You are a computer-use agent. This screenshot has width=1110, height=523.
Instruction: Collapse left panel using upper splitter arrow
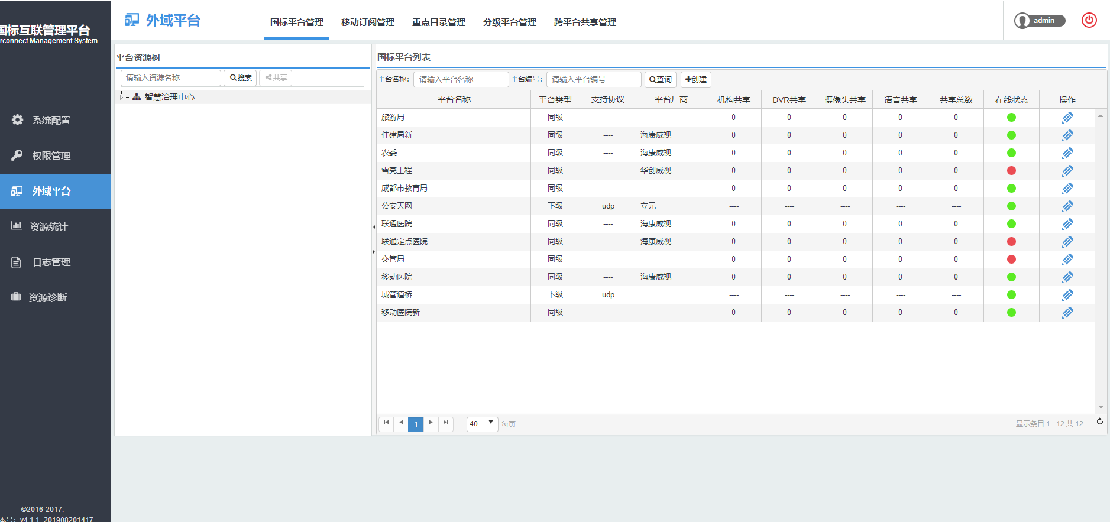(x=373, y=226)
